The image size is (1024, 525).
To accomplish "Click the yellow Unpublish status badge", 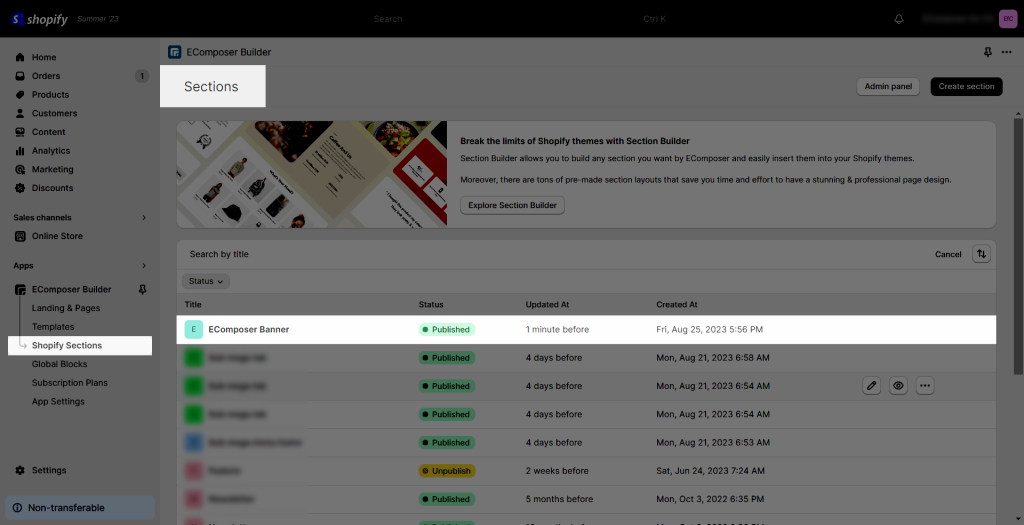I will 447,471.
